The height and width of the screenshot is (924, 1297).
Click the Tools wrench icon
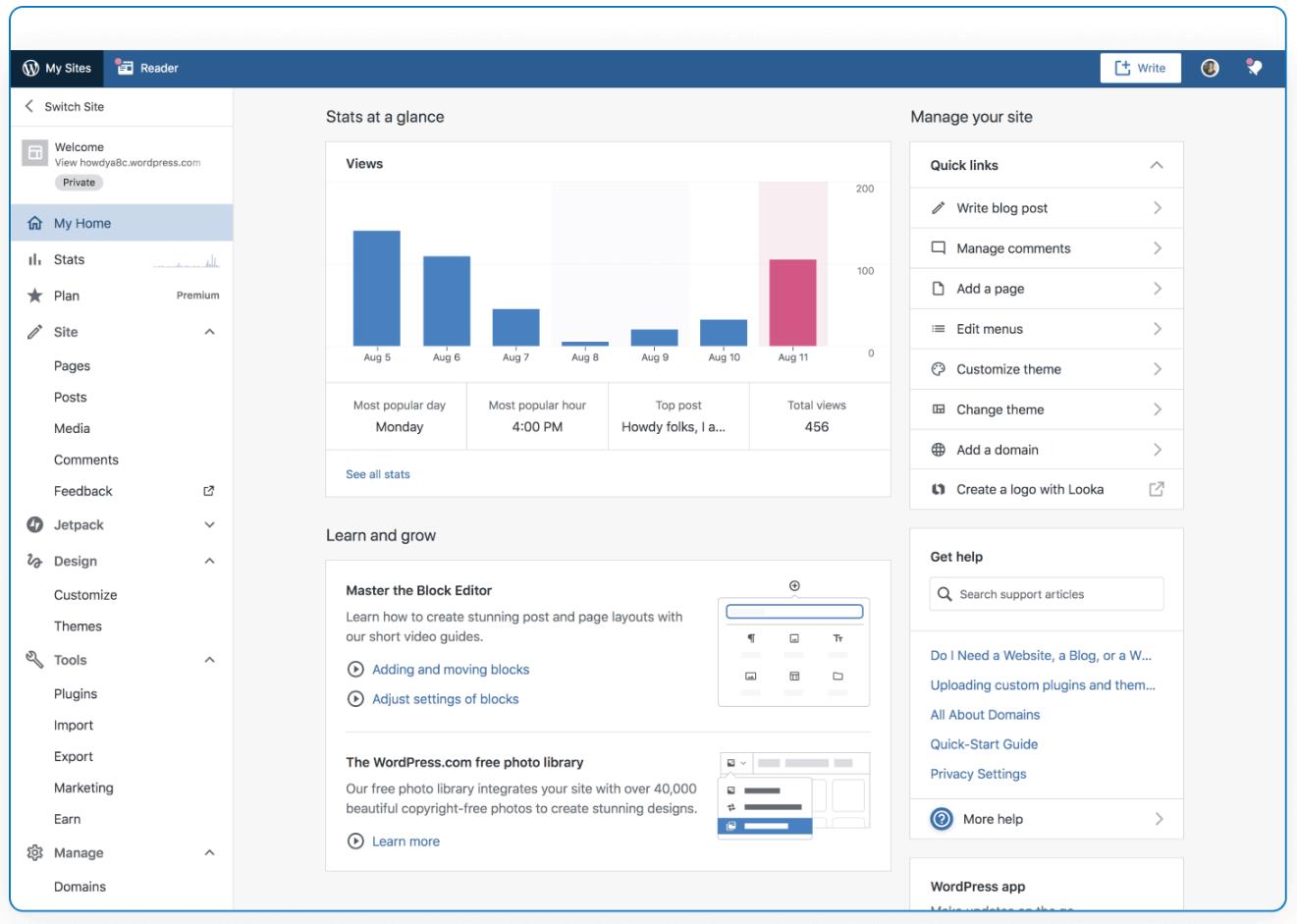pyautogui.click(x=34, y=660)
